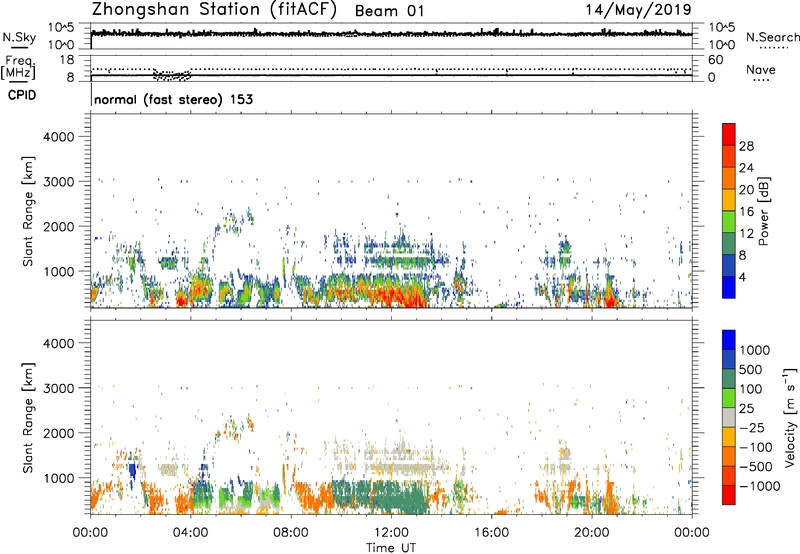Click the '28' label on Power color bar
Screen dimensions: 800x554
[x=746, y=146]
